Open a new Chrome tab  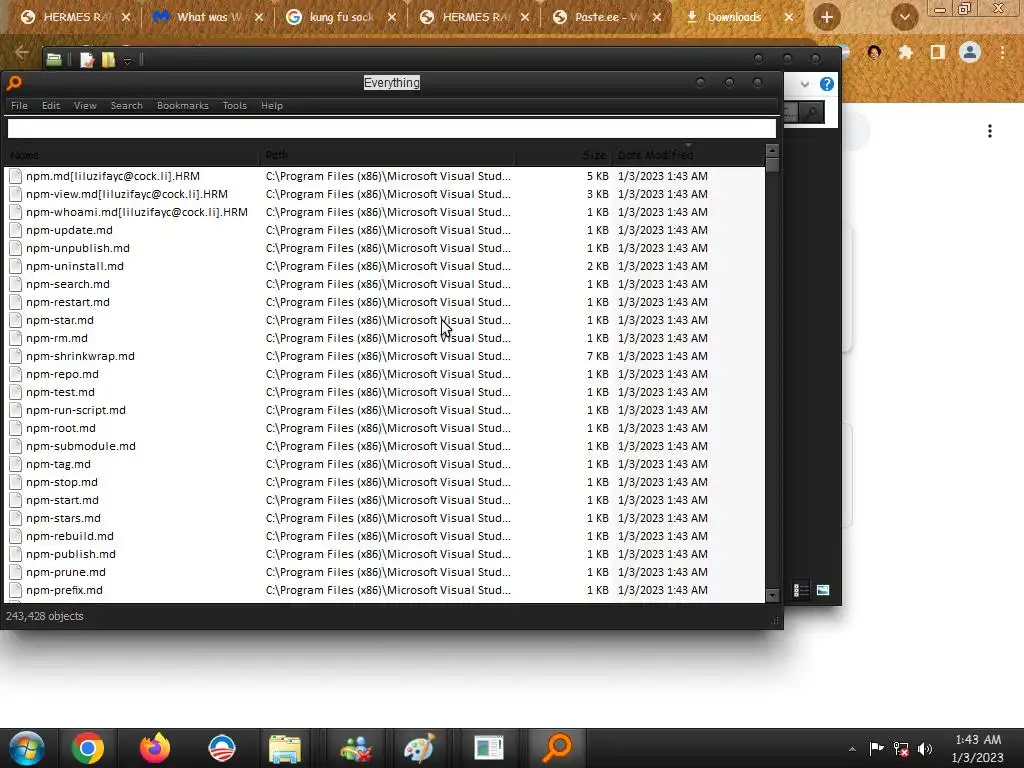pyautogui.click(x=826, y=18)
